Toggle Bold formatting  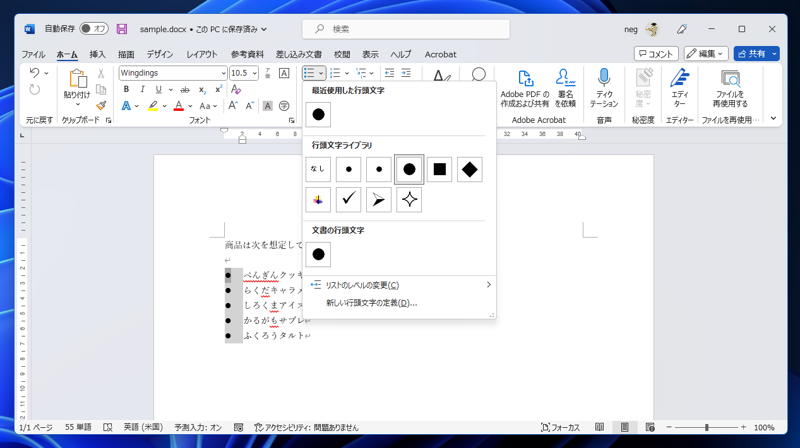pos(126,89)
